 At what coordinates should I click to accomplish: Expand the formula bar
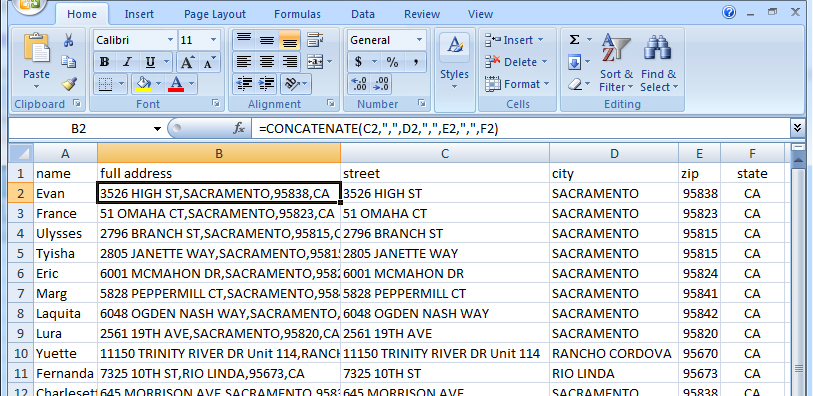coord(797,128)
